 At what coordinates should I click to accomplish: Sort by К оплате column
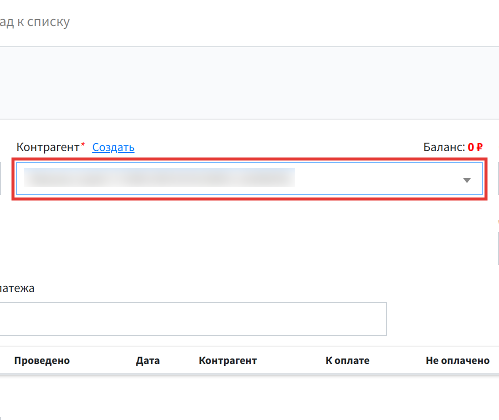(347, 360)
